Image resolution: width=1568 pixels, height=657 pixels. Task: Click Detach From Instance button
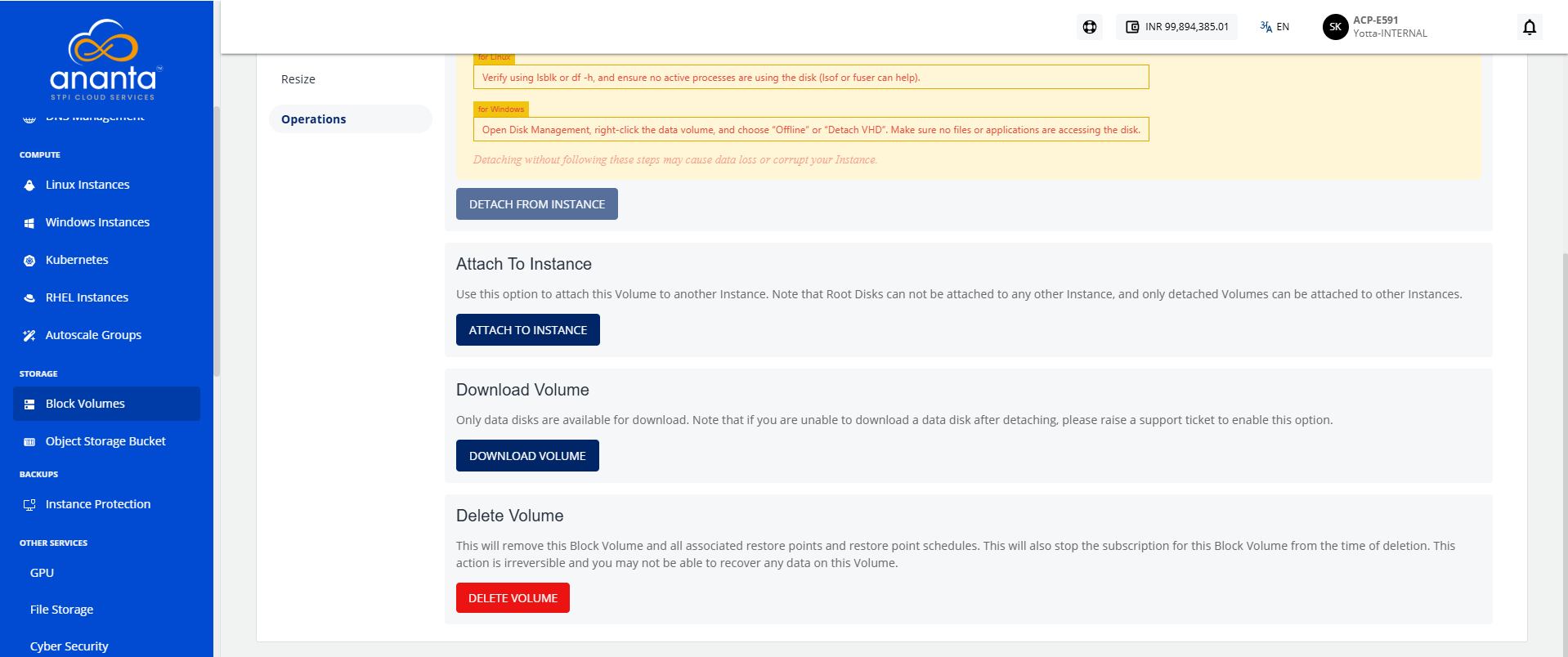[x=537, y=204]
